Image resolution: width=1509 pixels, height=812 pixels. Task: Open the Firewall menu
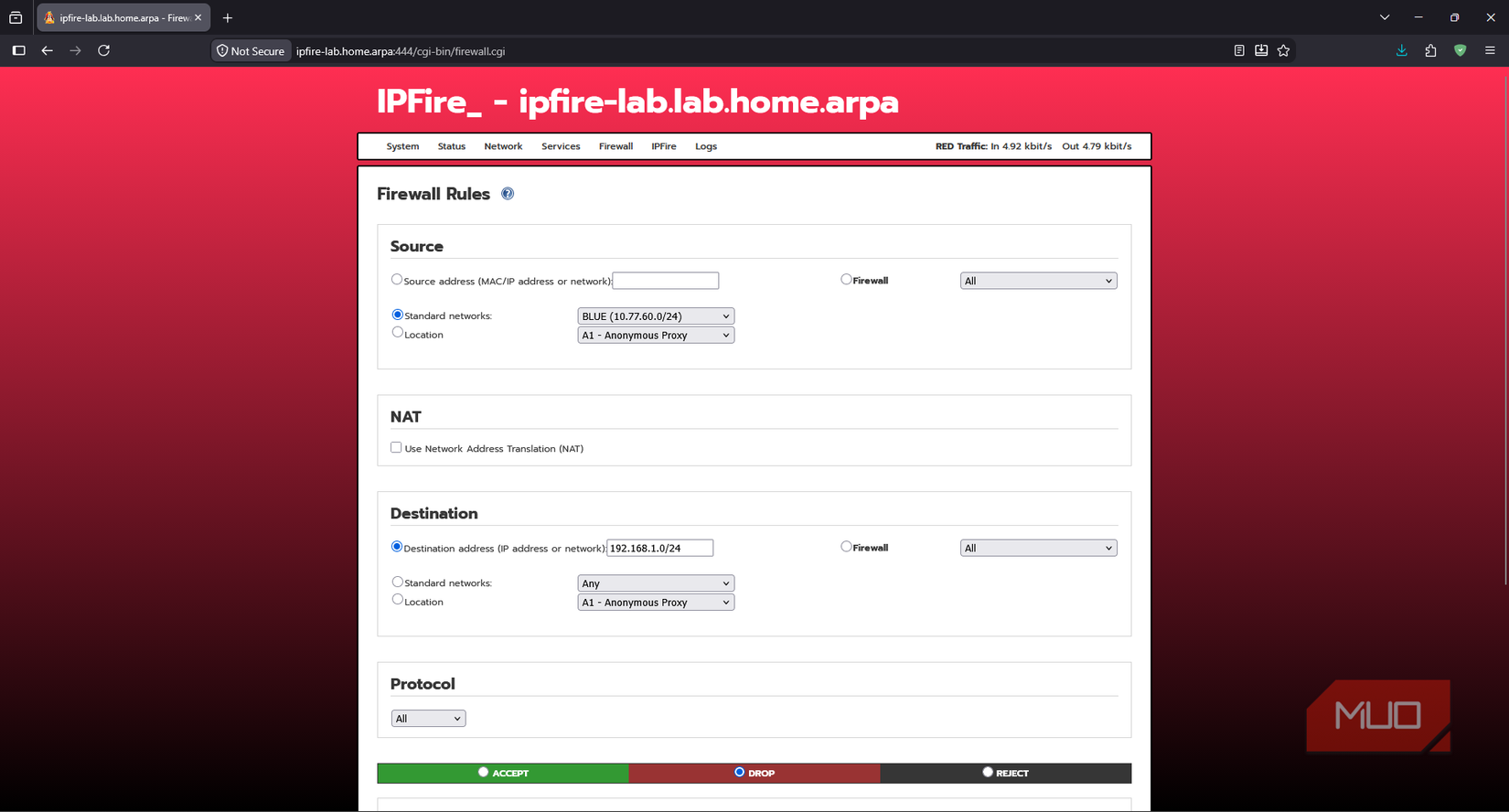tap(615, 146)
